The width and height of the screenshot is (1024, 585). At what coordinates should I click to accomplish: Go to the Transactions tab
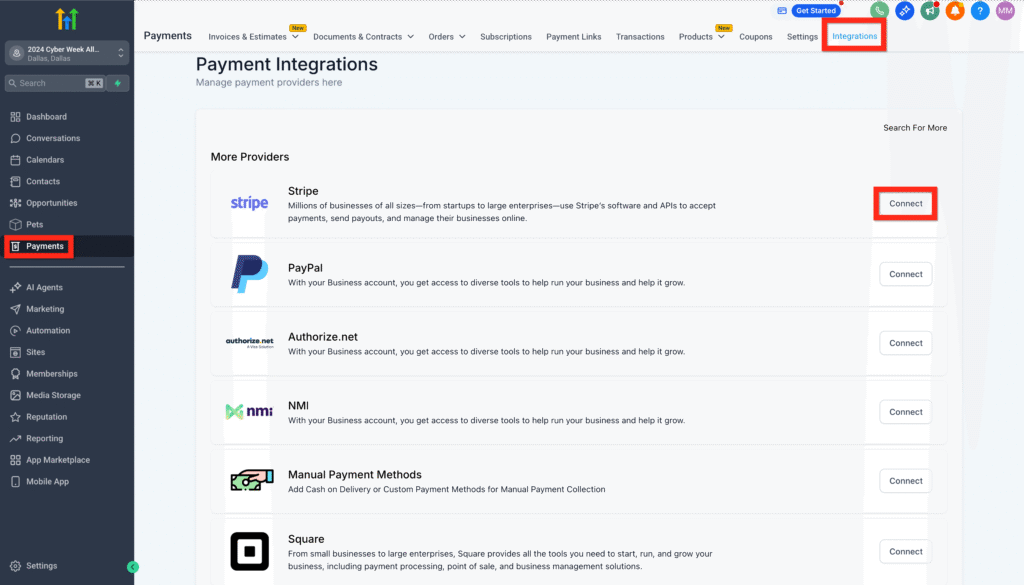pyautogui.click(x=640, y=37)
